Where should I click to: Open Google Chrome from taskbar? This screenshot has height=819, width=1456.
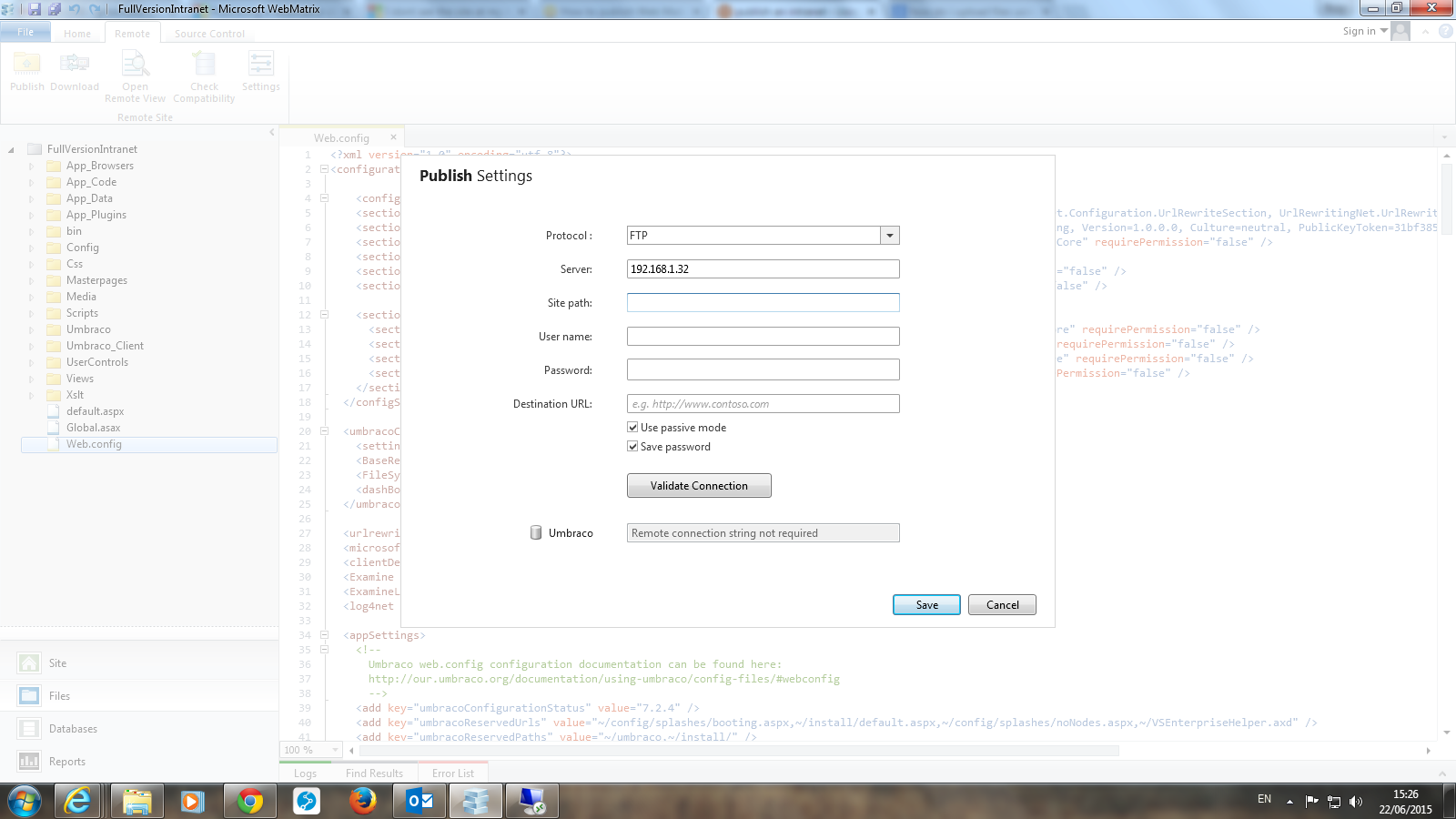tap(249, 801)
